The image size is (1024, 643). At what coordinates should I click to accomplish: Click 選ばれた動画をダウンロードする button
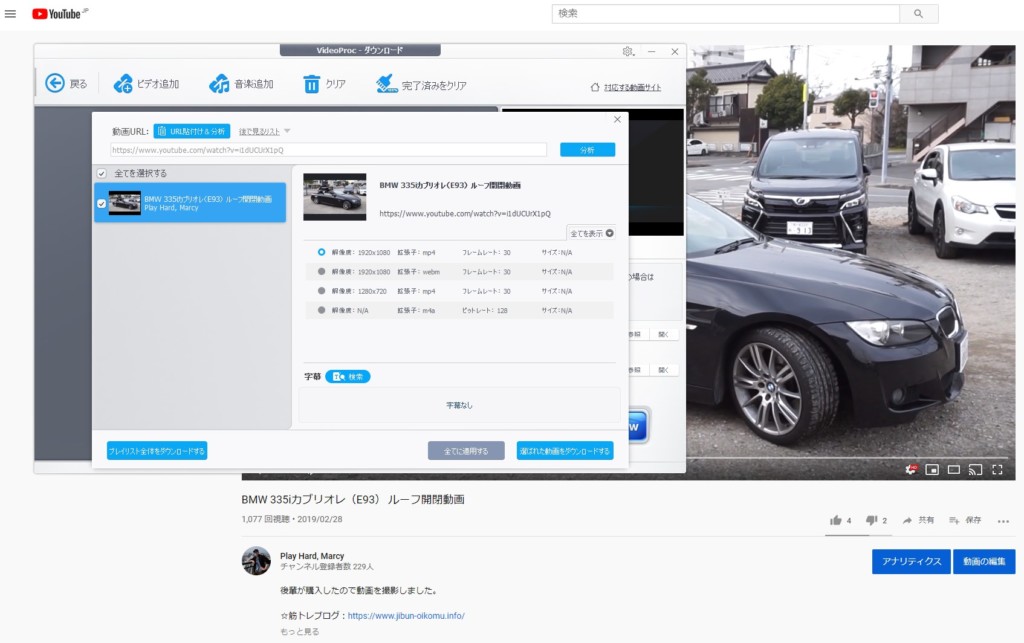point(565,451)
